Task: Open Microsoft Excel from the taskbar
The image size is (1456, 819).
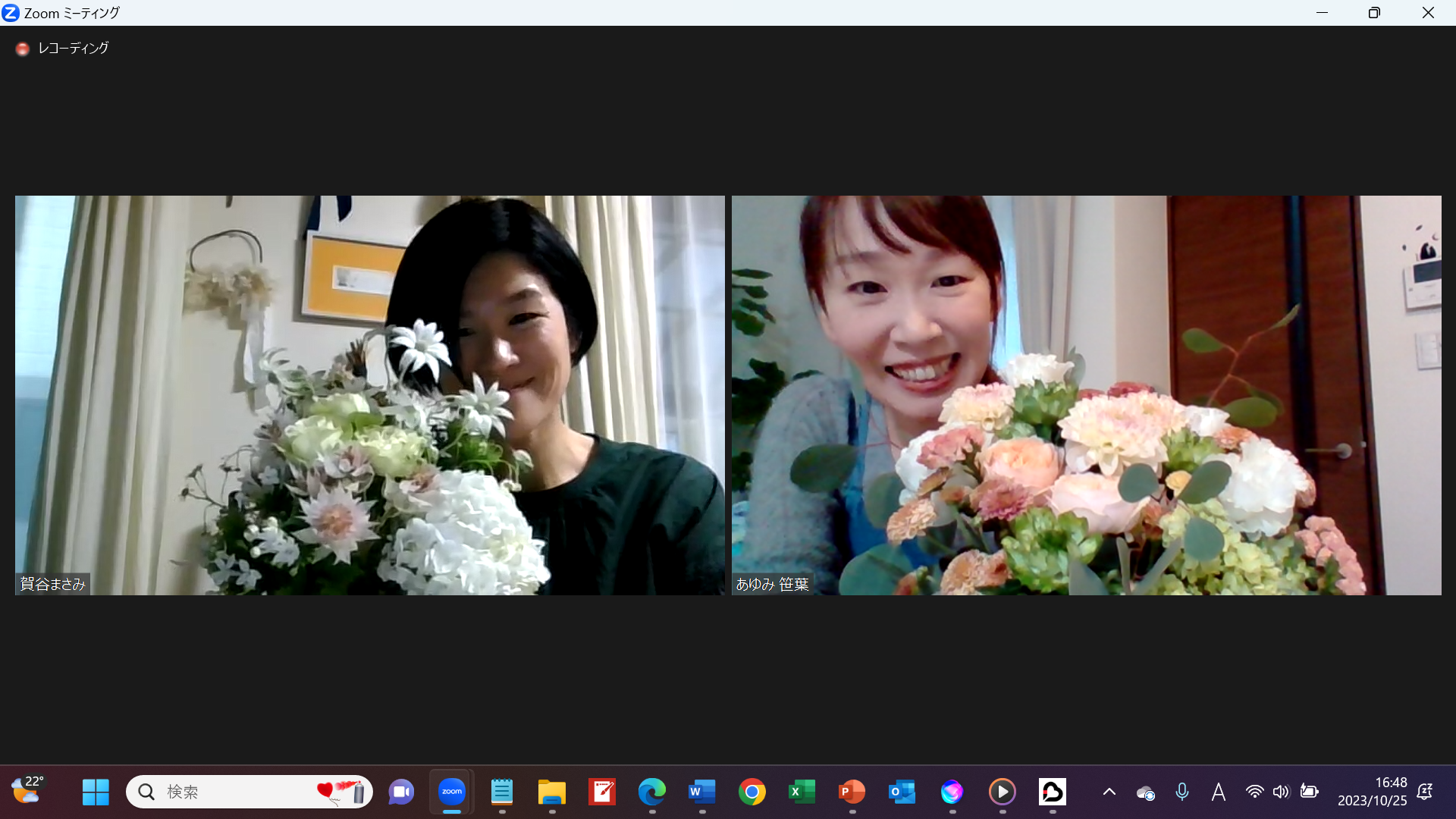Action: [802, 792]
